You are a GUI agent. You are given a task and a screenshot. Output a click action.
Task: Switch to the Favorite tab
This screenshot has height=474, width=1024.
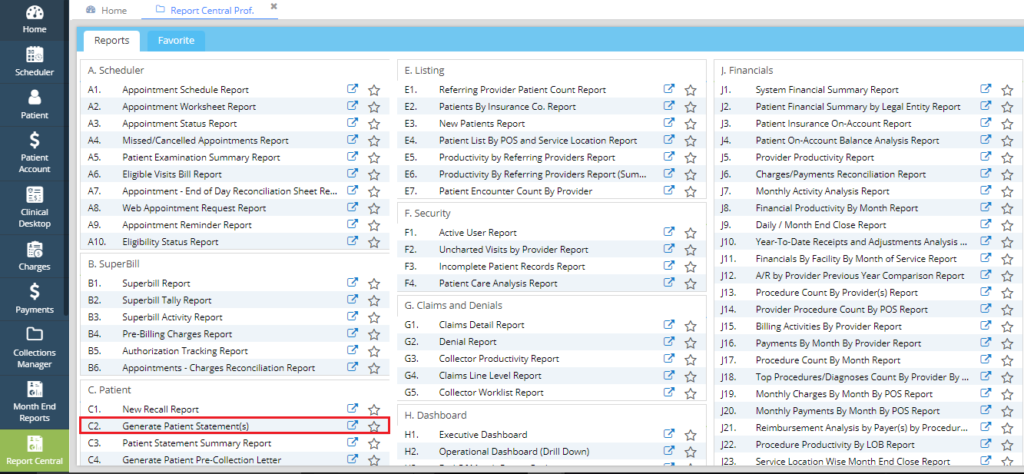(176, 41)
